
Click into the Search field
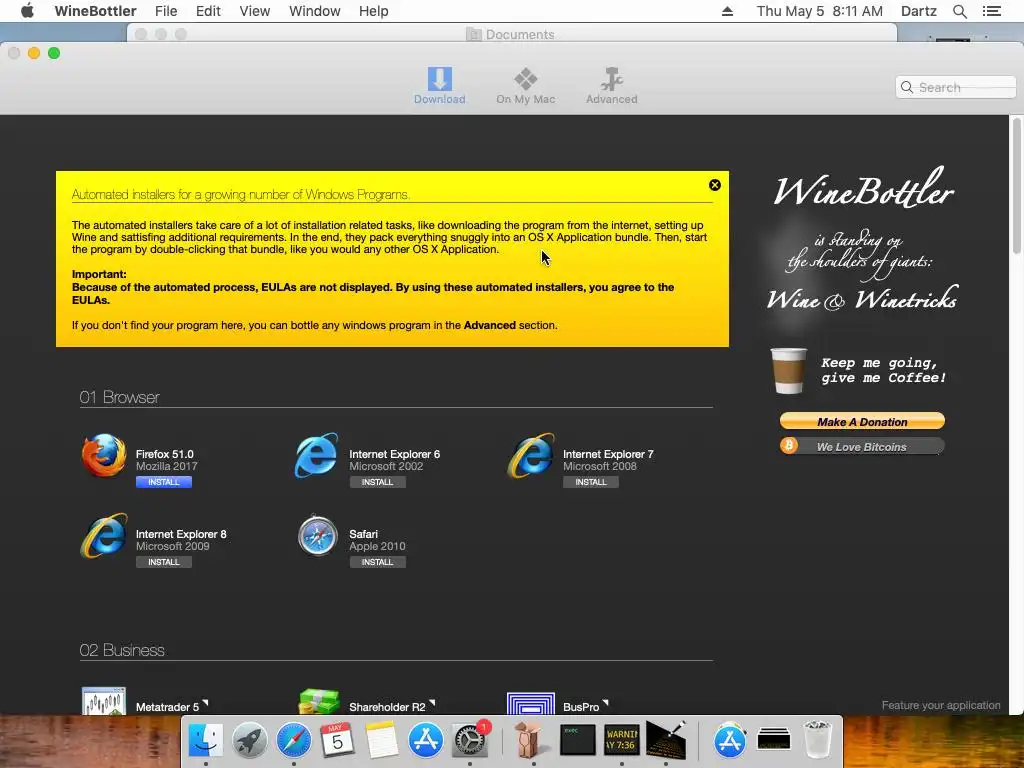[956, 87]
